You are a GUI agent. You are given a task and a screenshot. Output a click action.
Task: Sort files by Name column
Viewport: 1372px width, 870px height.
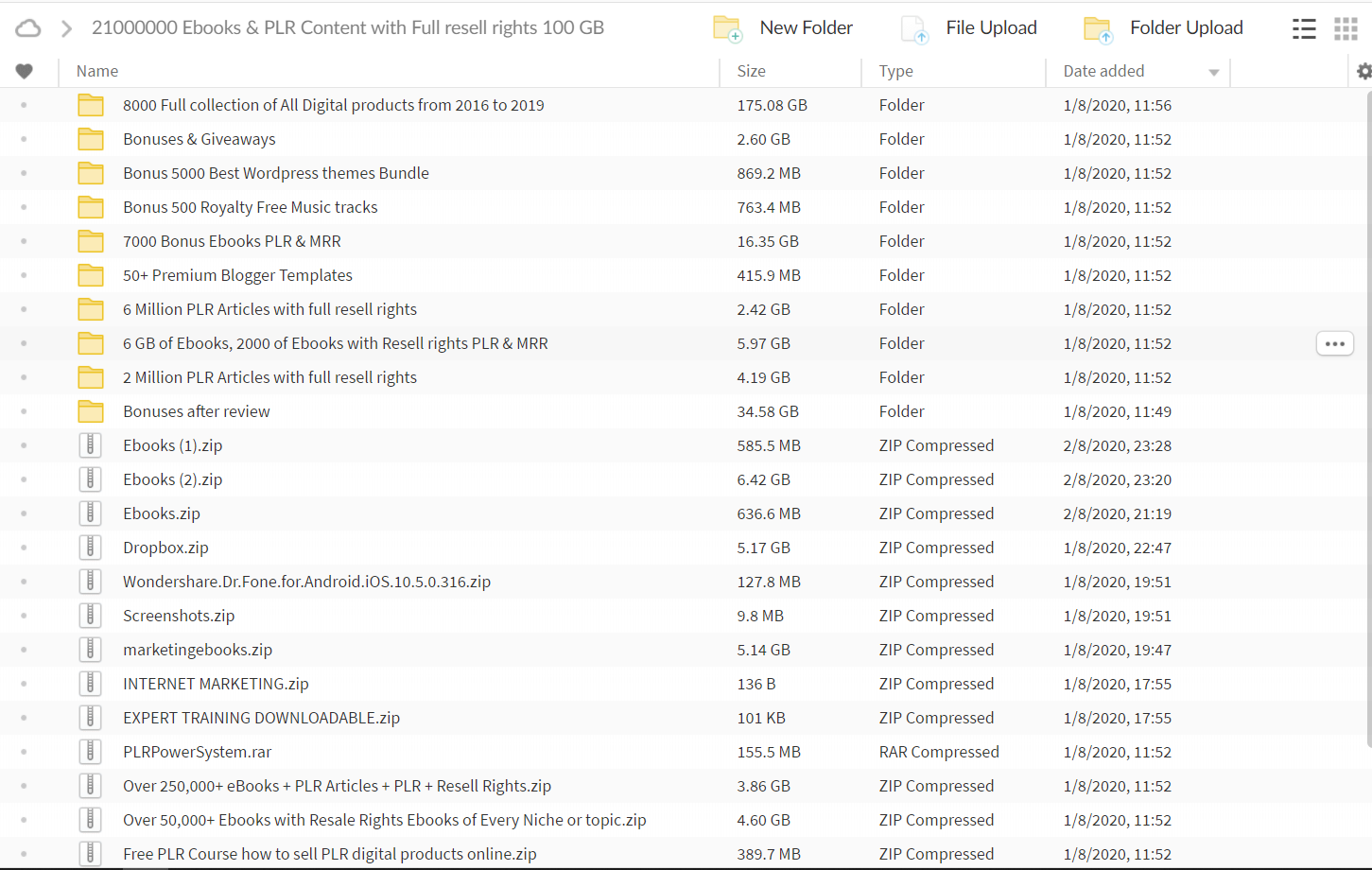click(97, 71)
